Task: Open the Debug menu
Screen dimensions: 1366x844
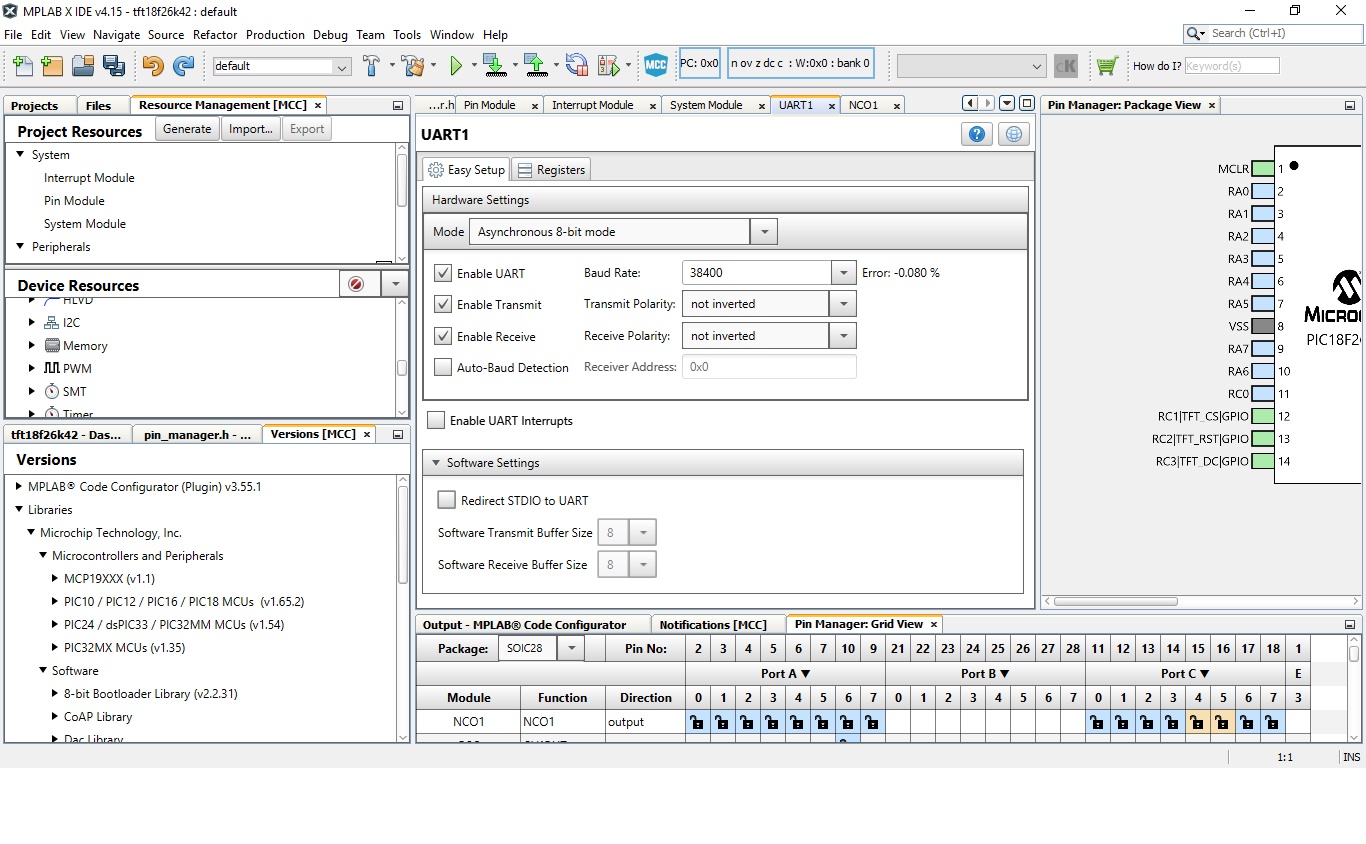Action: (x=330, y=34)
